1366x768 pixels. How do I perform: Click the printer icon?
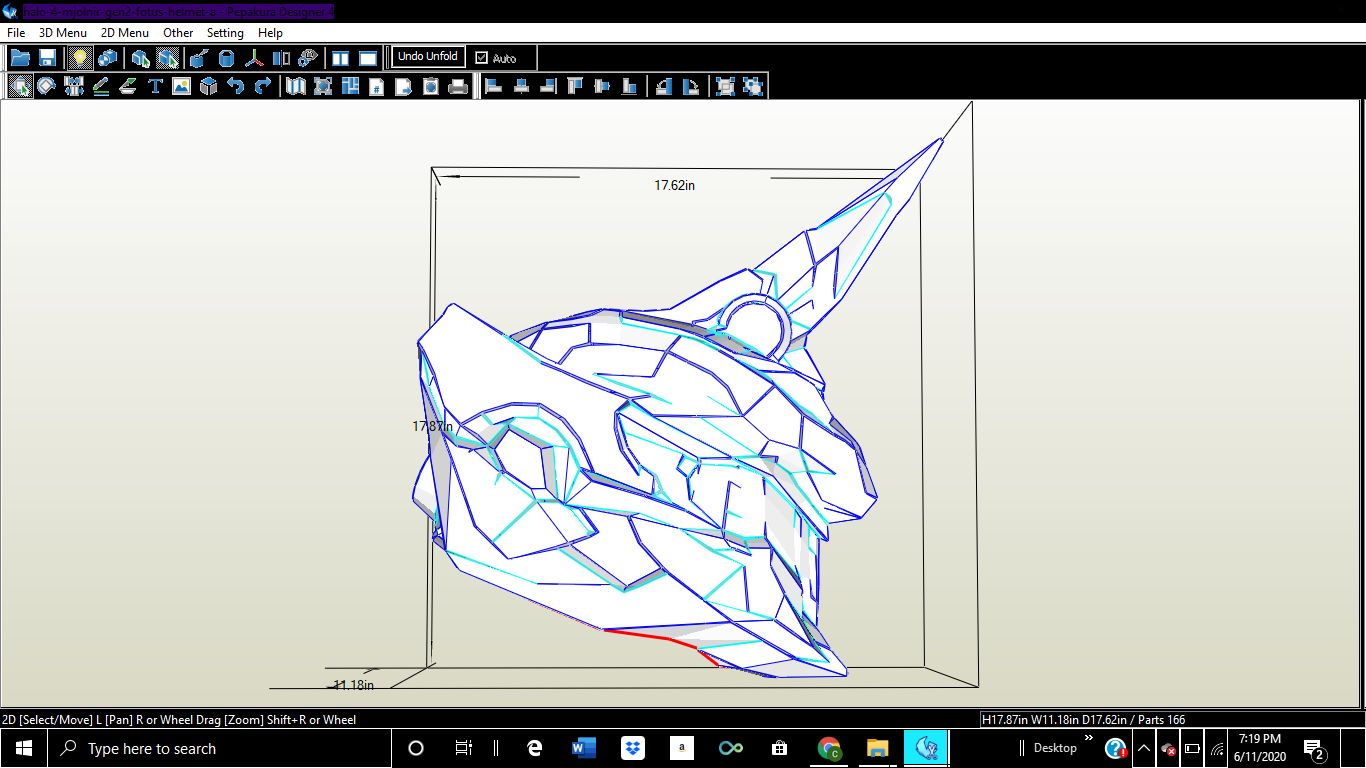click(458, 86)
